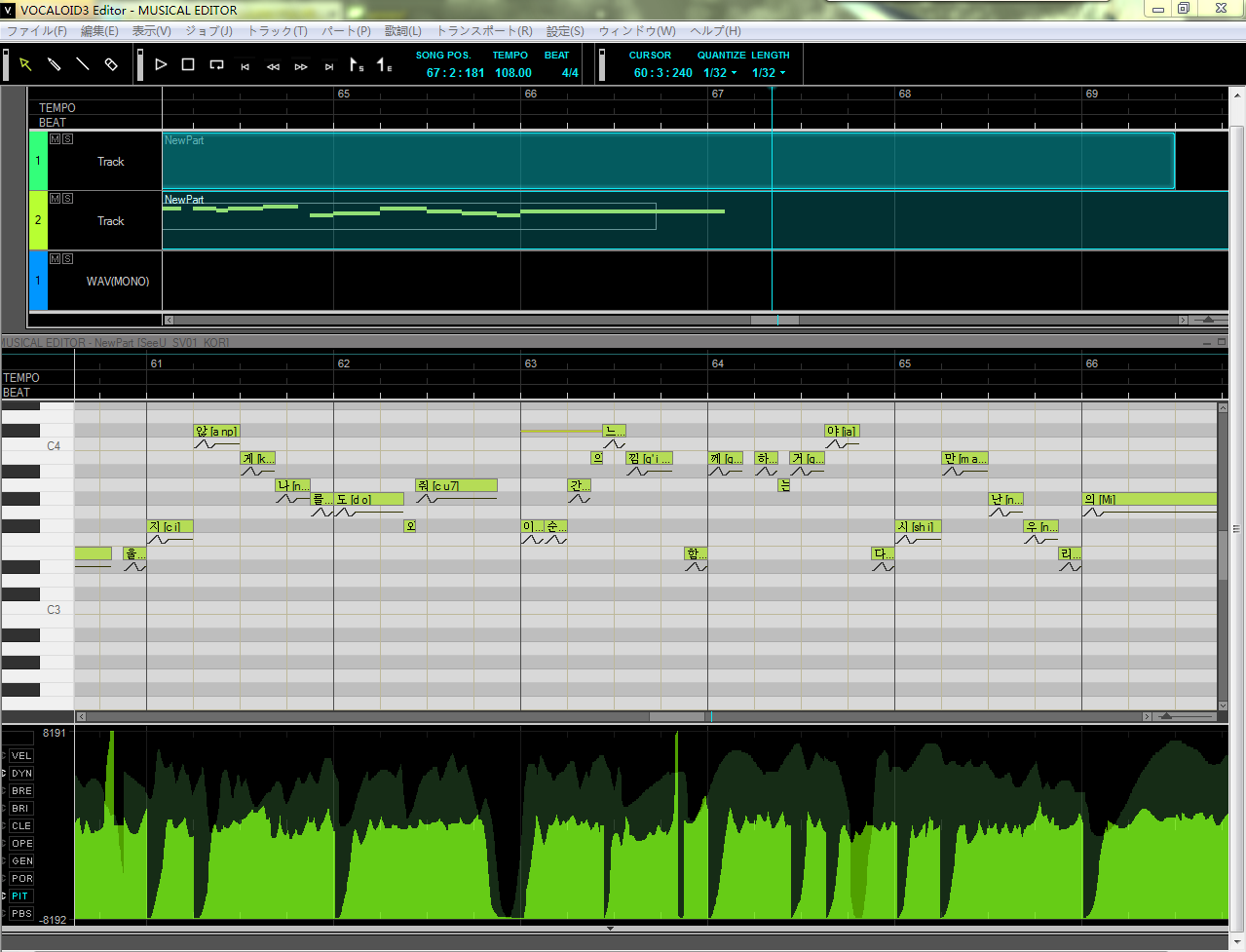Select the NewPart block on Track 2
Viewport: 1246px width, 952px height.
coord(696,220)
